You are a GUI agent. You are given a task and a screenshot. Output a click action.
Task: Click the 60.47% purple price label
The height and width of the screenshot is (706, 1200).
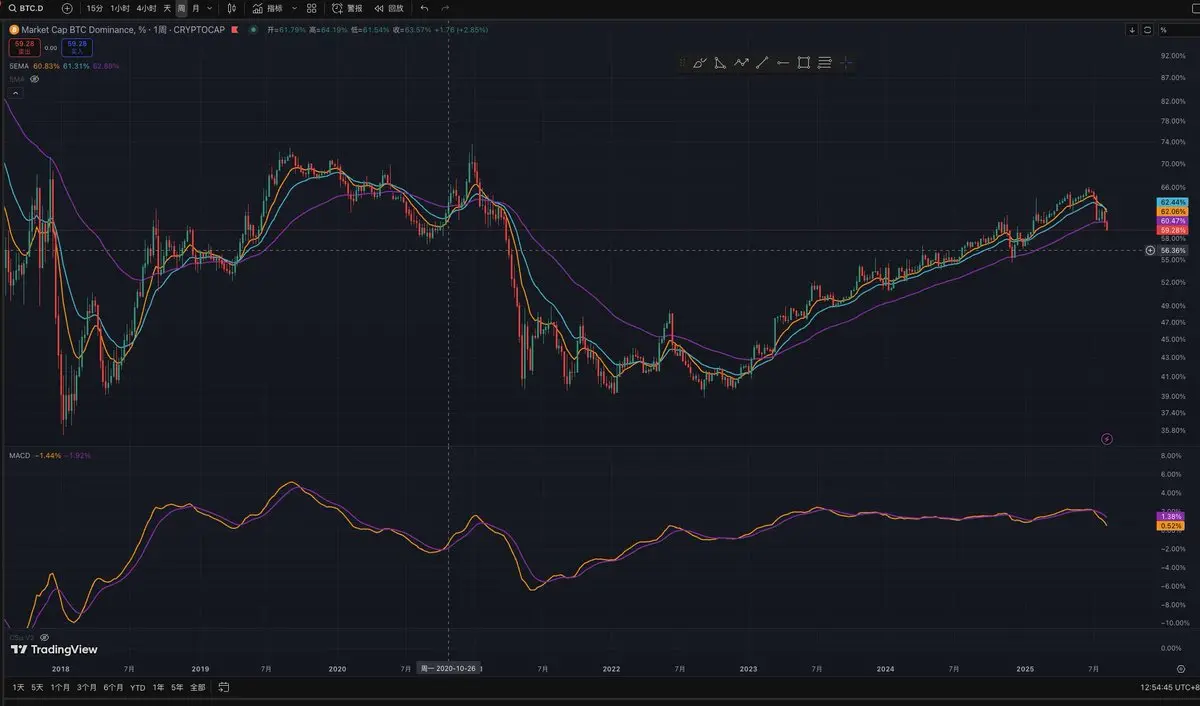(x=1172, y=221)
